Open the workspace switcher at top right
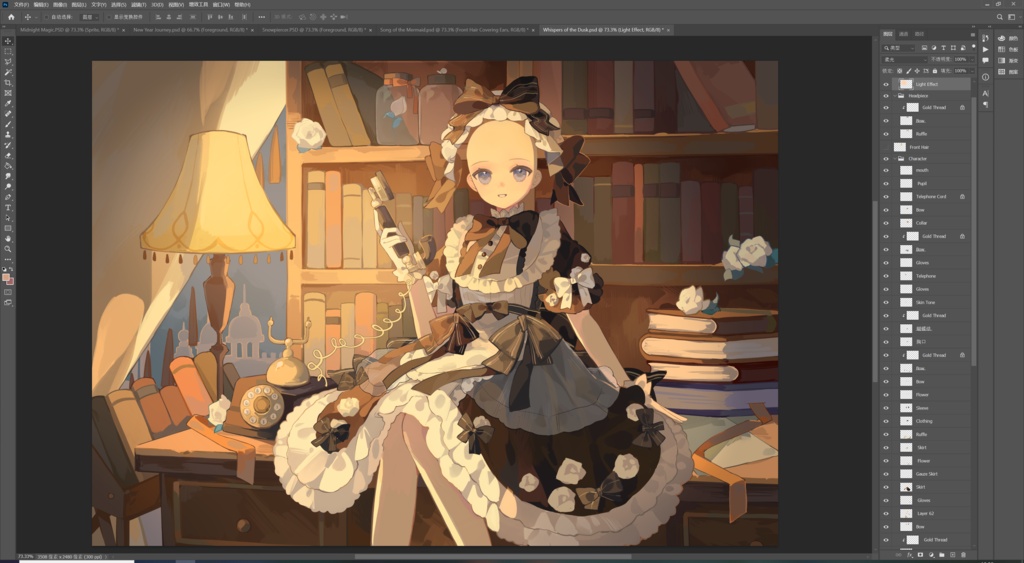This screenshot has height=563, width=1024. pyautogui.click(x=1011, y=17)
